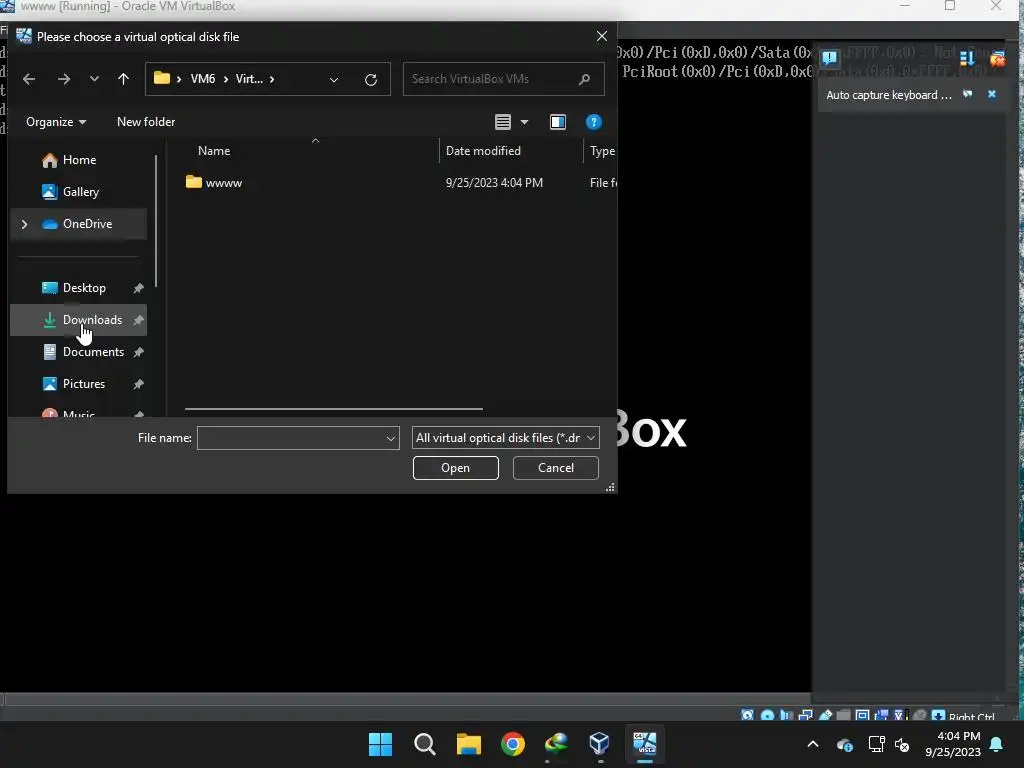
Task: Open Pictures quick access location
Action: (x=79, y=384)
